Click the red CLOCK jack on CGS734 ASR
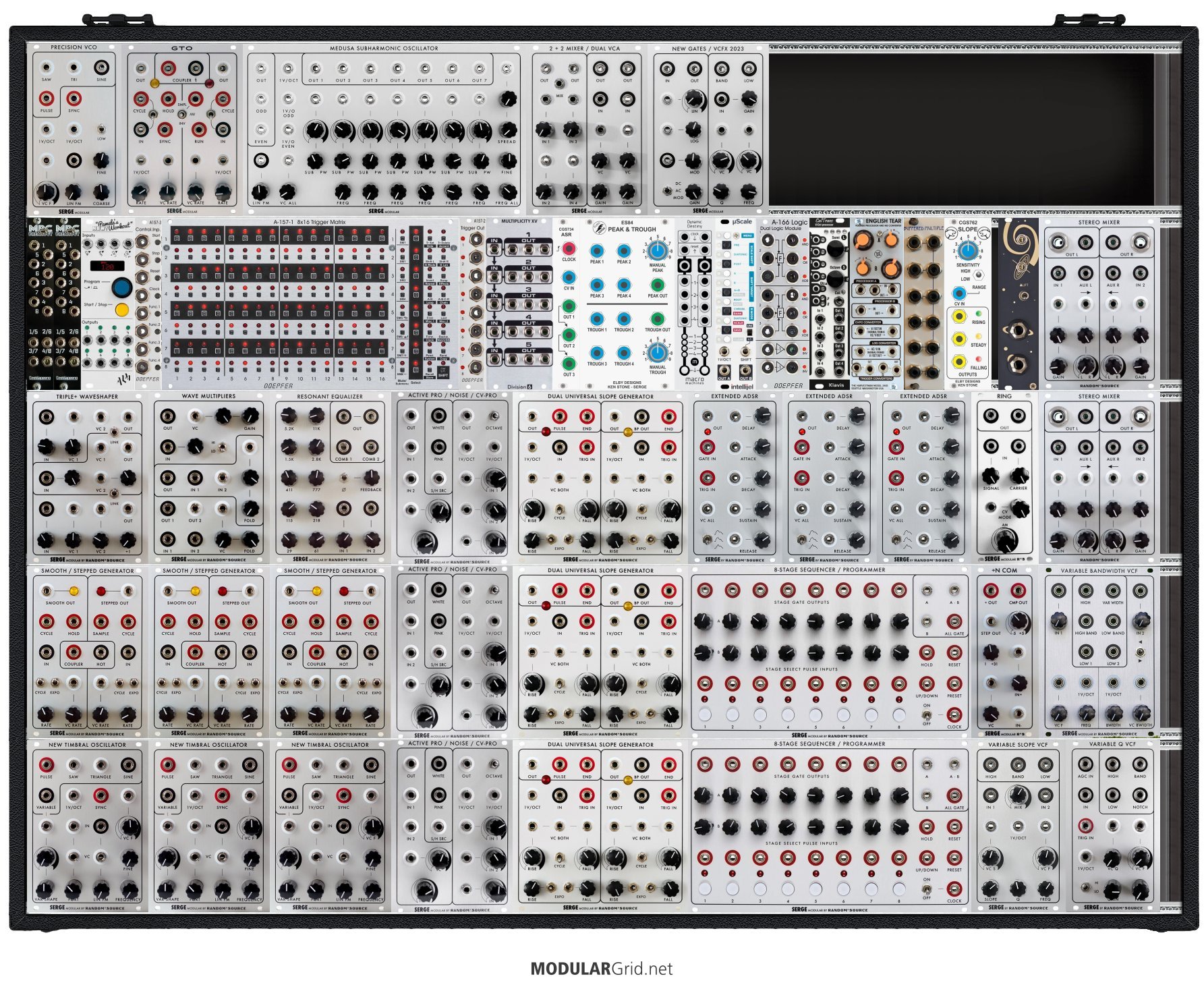The image size is (1204, 983). click(x=569, y=249)
